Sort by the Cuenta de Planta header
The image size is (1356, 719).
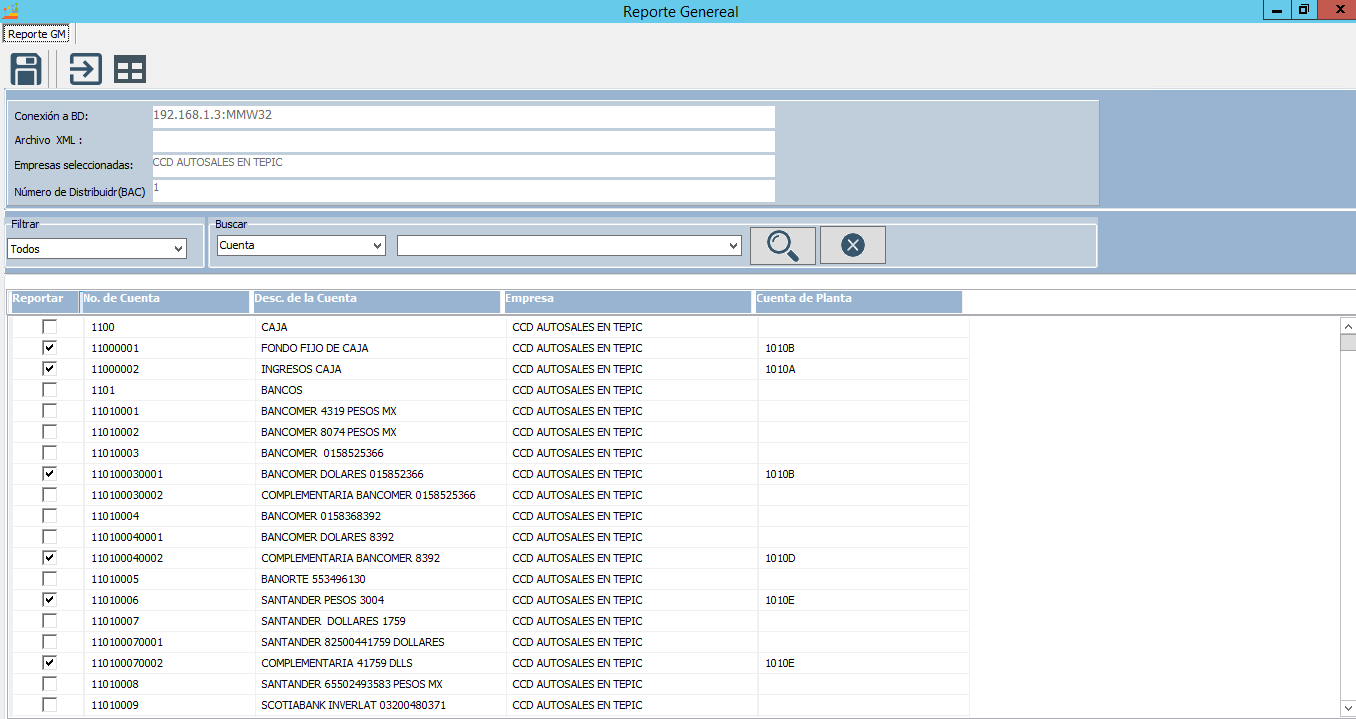858,302
